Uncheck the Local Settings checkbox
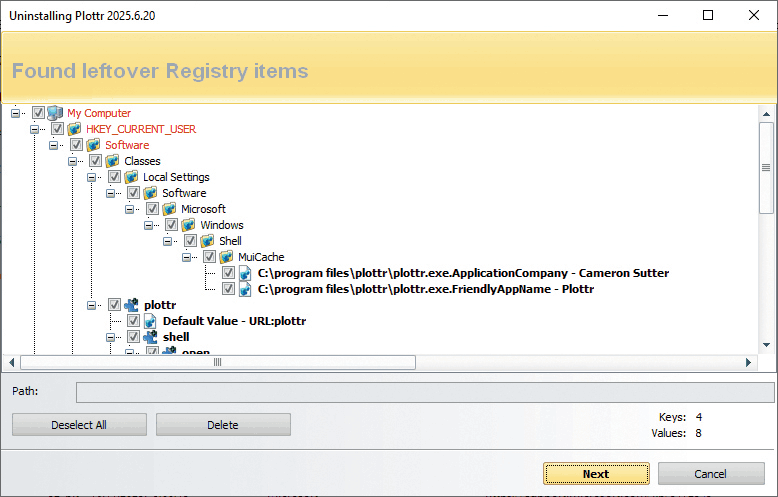The width and height of the screenshot is (778, 497). click(114, 177)
